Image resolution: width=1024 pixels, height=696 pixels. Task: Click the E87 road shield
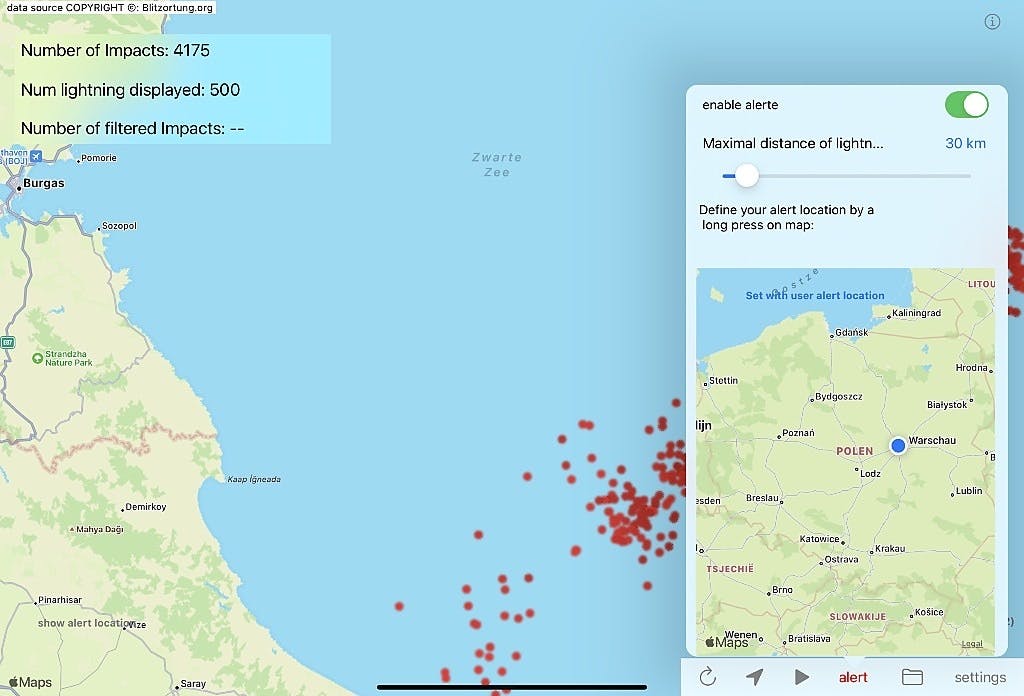click(8, 342)
